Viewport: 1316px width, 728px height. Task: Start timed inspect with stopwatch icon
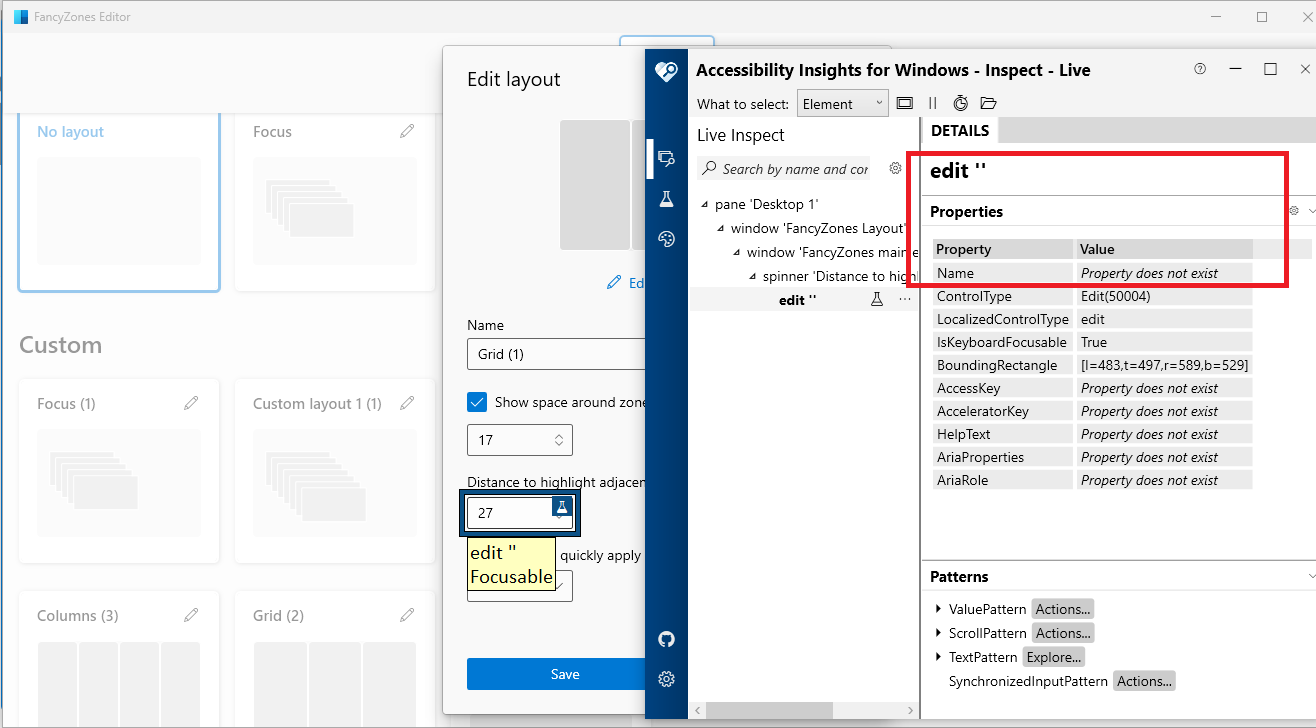[x=960, y=103]
